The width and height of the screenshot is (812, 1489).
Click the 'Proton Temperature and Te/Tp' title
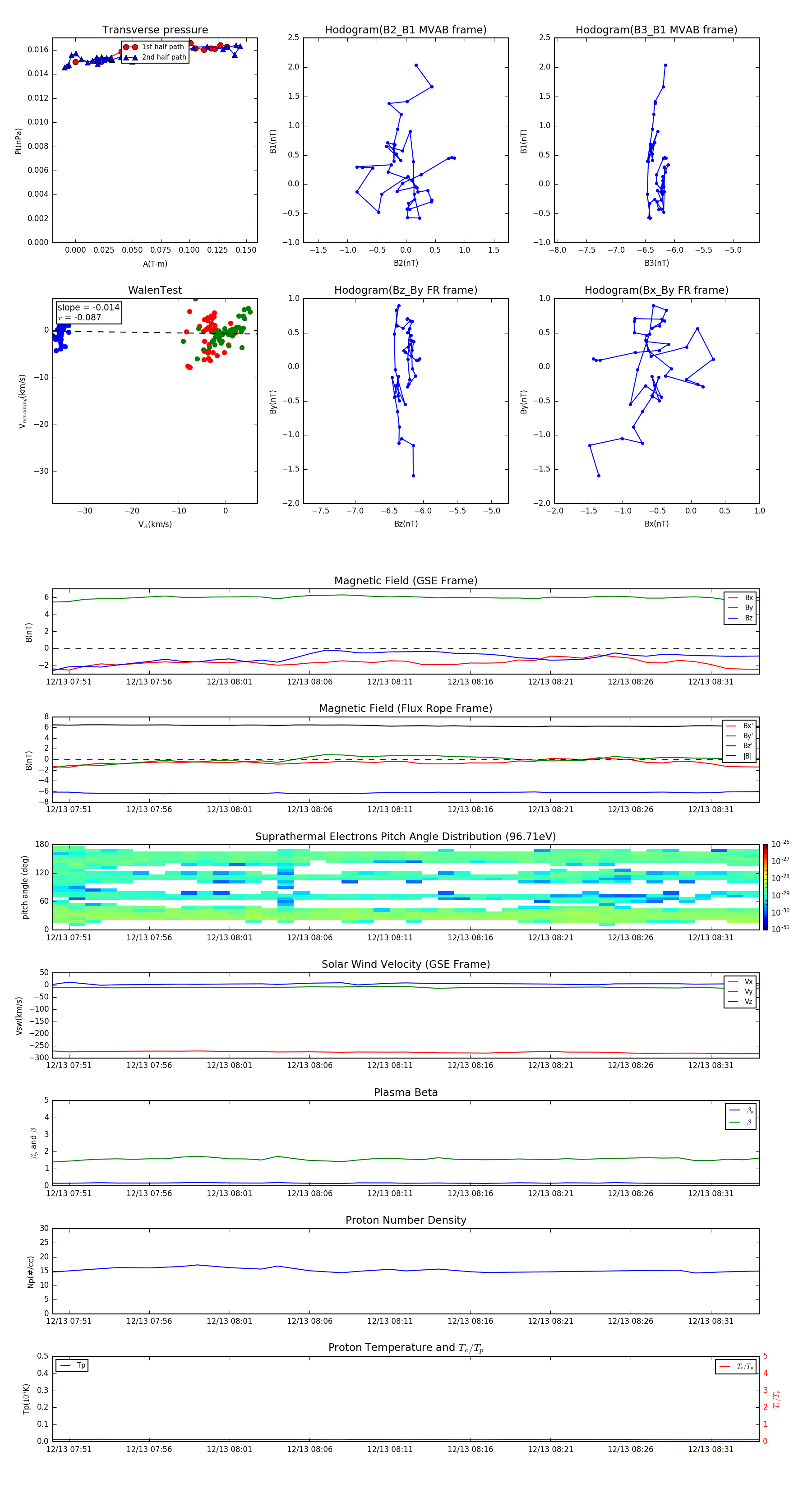point(406,1347)
